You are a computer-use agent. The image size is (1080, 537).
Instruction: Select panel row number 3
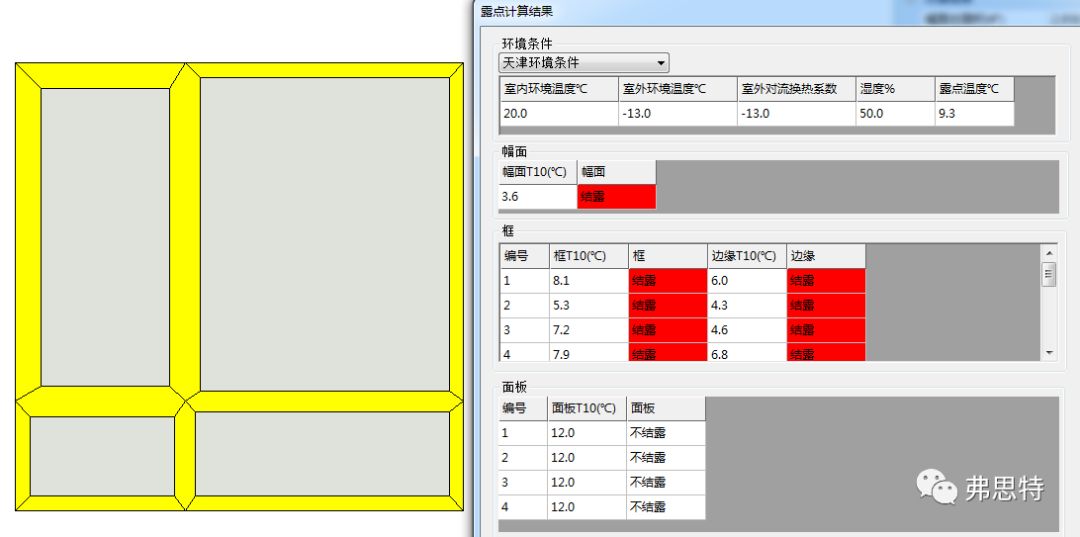point(522,482)
